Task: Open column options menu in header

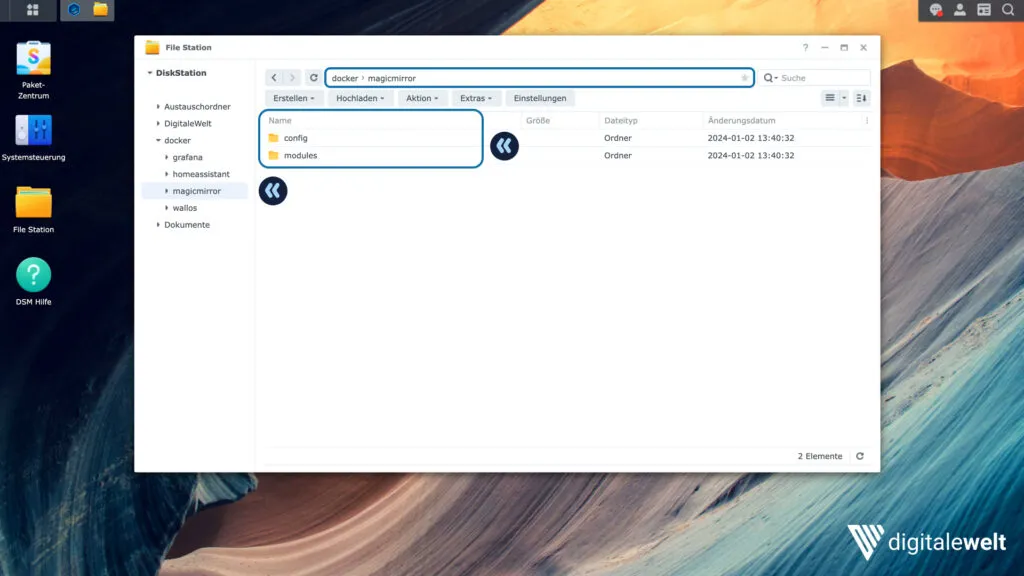Action: pyautogui.click(x=867, y=120)
